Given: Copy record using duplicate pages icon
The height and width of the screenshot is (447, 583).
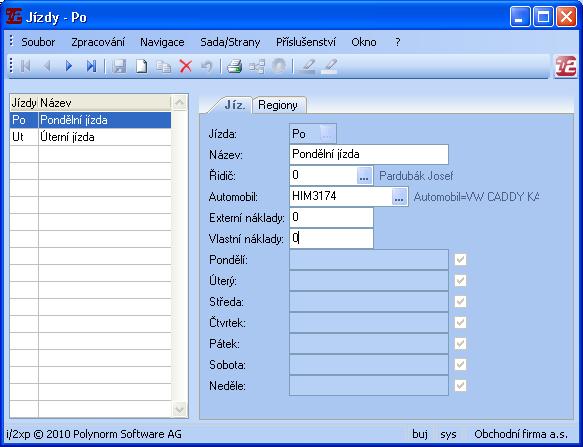Looking at the screenshot, I should 164,67.
